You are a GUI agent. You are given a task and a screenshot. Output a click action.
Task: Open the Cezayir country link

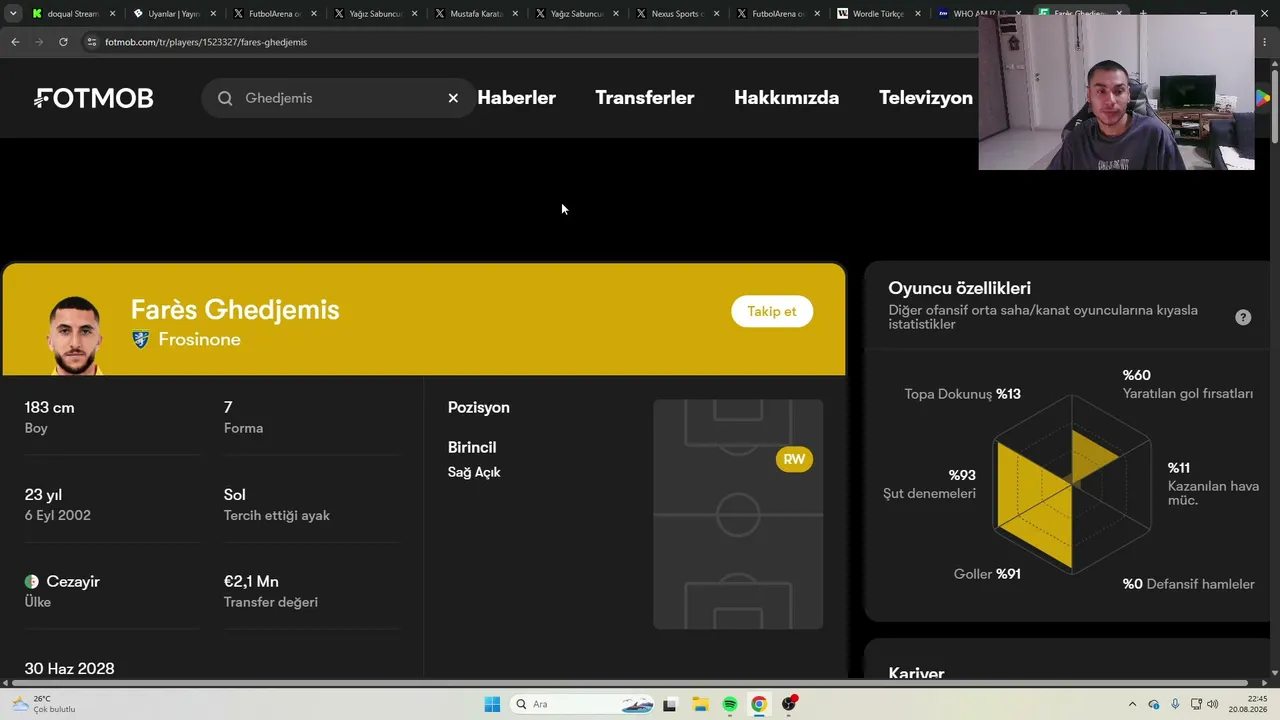point(73,582)
